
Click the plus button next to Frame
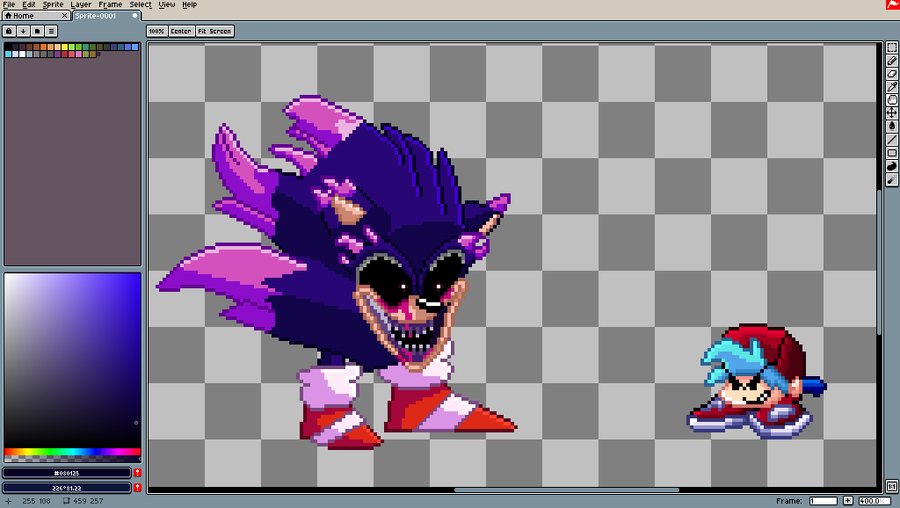point(848,501)
